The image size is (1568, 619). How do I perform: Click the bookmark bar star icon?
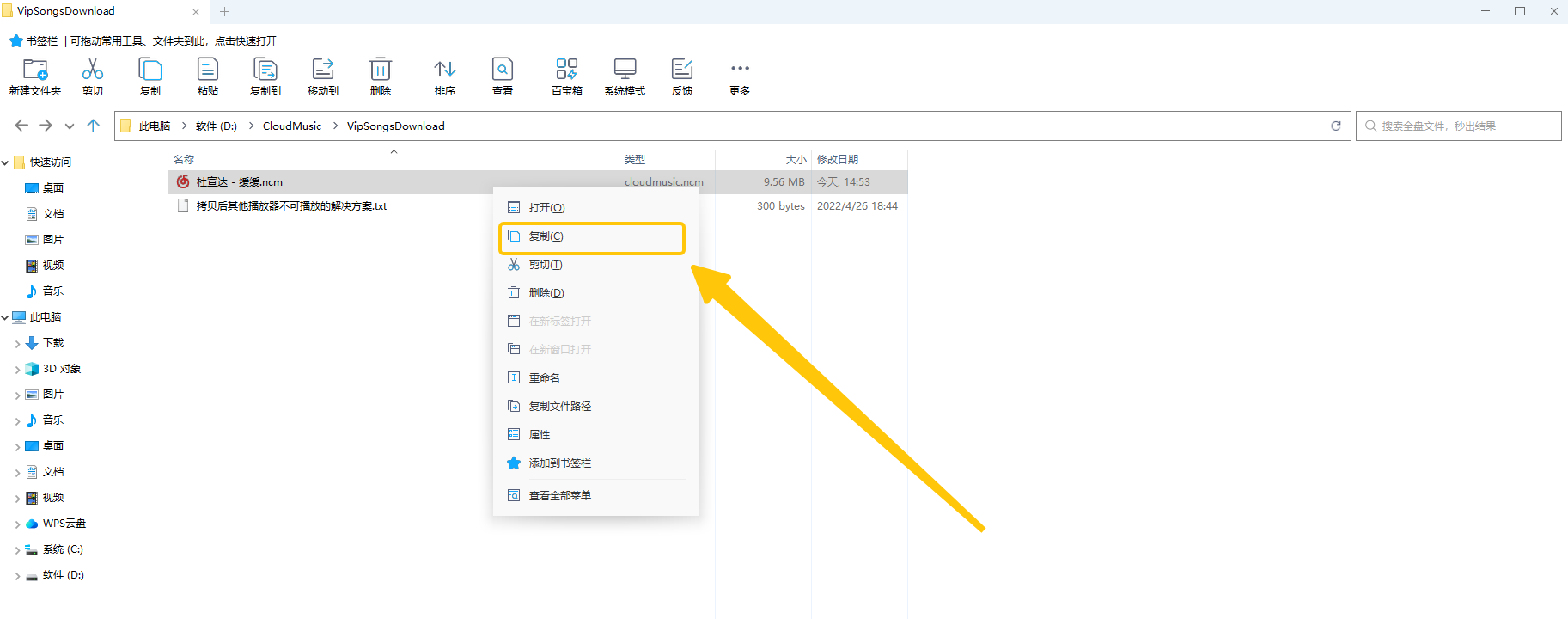pos(16,40)
